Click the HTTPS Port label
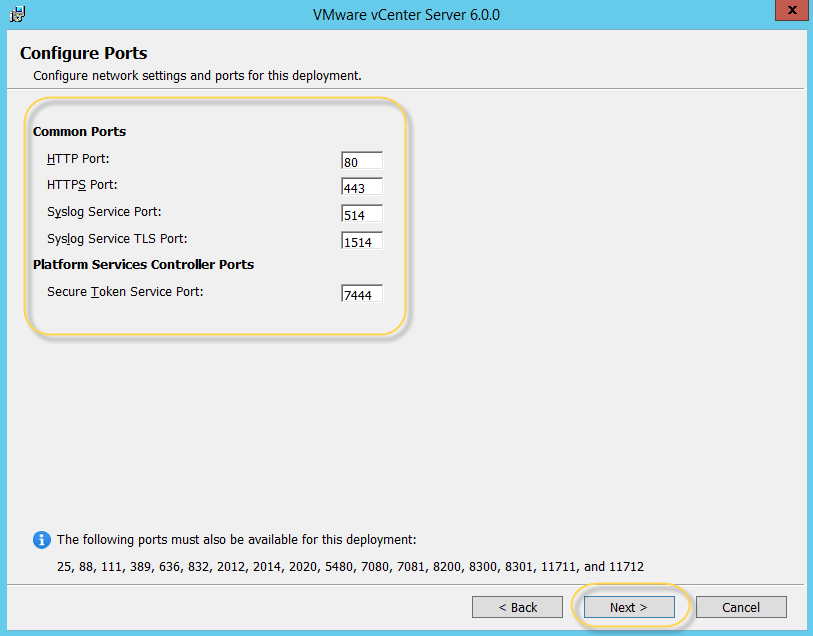The height and width of the screenshot is (636, 813). click(x=82, y=185)
